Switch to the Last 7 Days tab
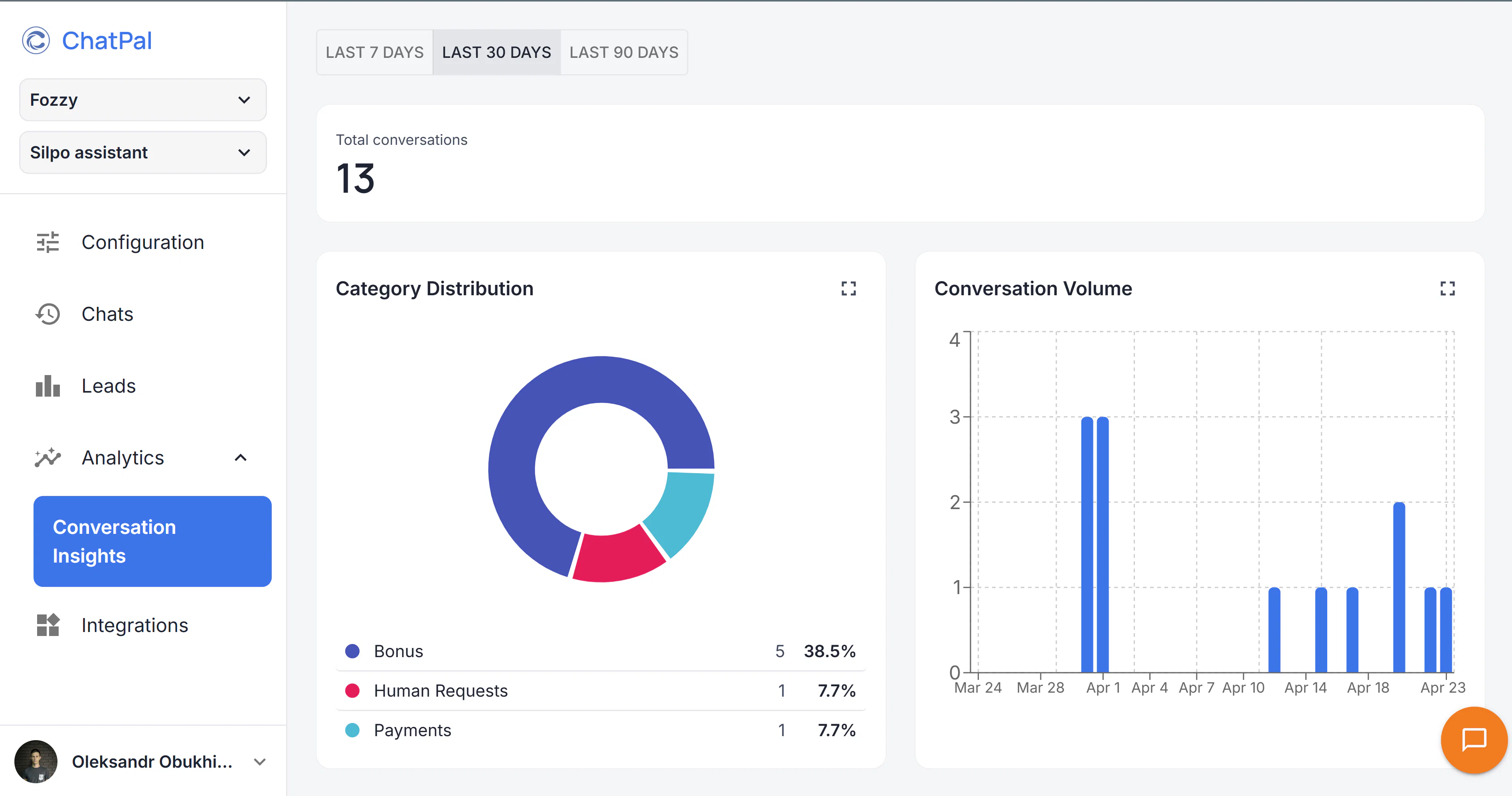 coord(374,52)
